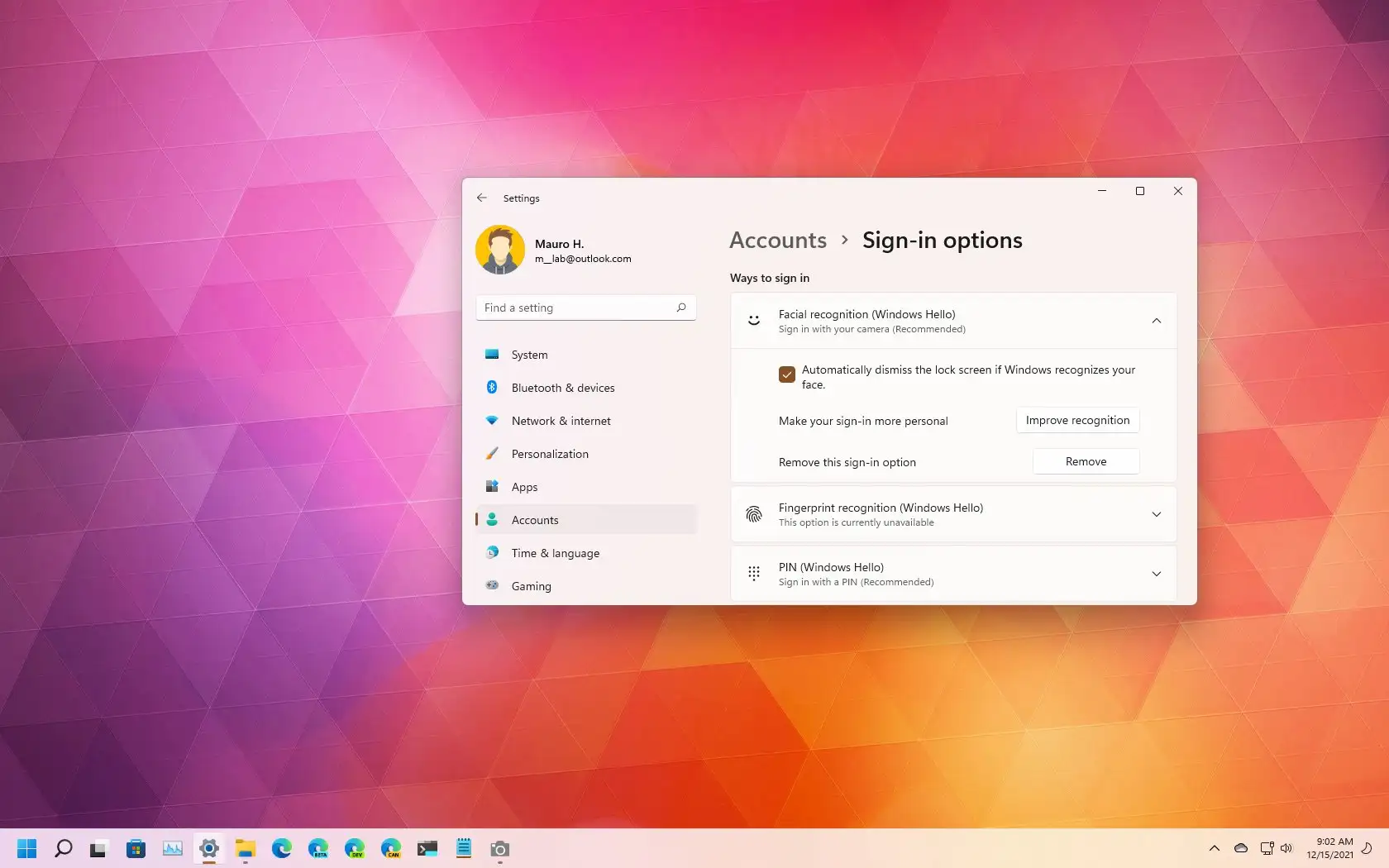Open the Apps settings section
This screenshot has width=1389, height=868.
(523, 486)
